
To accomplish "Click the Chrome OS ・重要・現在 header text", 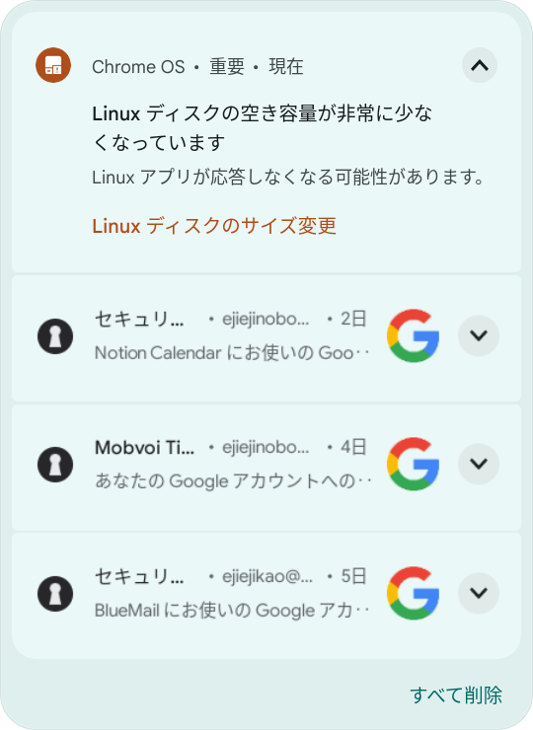I will click(x=198, y=67).
